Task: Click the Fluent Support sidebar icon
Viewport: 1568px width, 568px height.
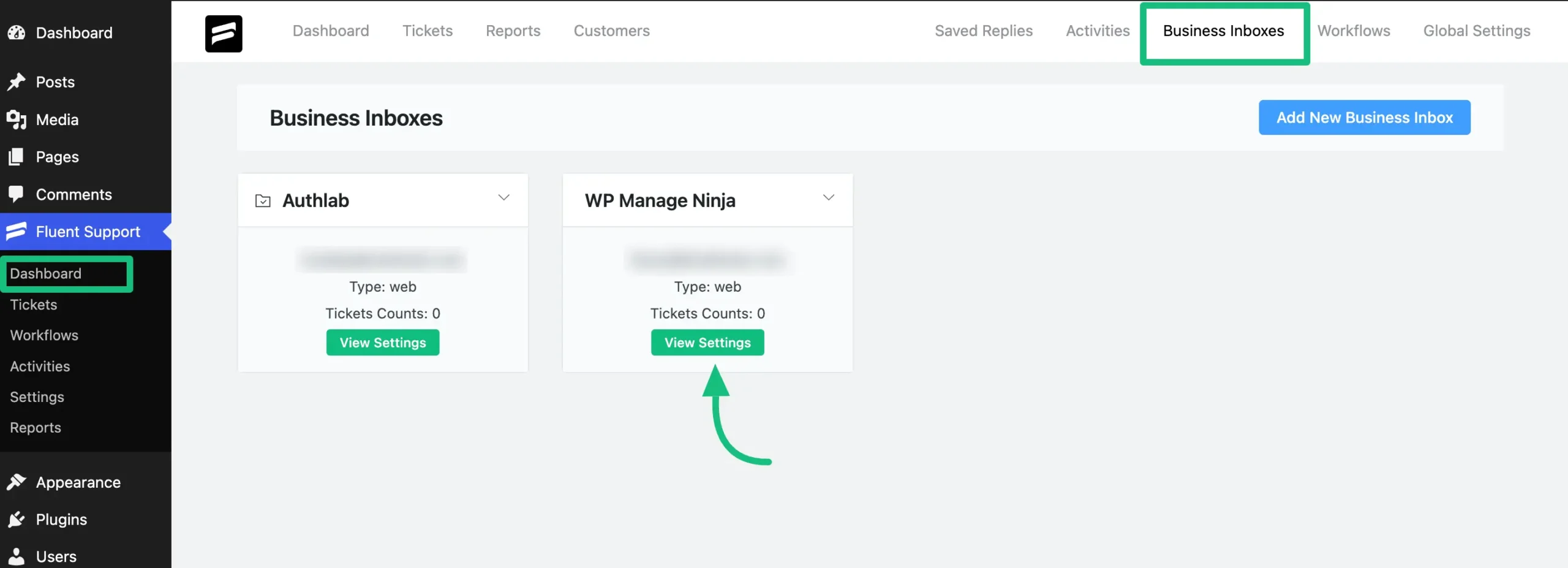Action: pos(17,232)
